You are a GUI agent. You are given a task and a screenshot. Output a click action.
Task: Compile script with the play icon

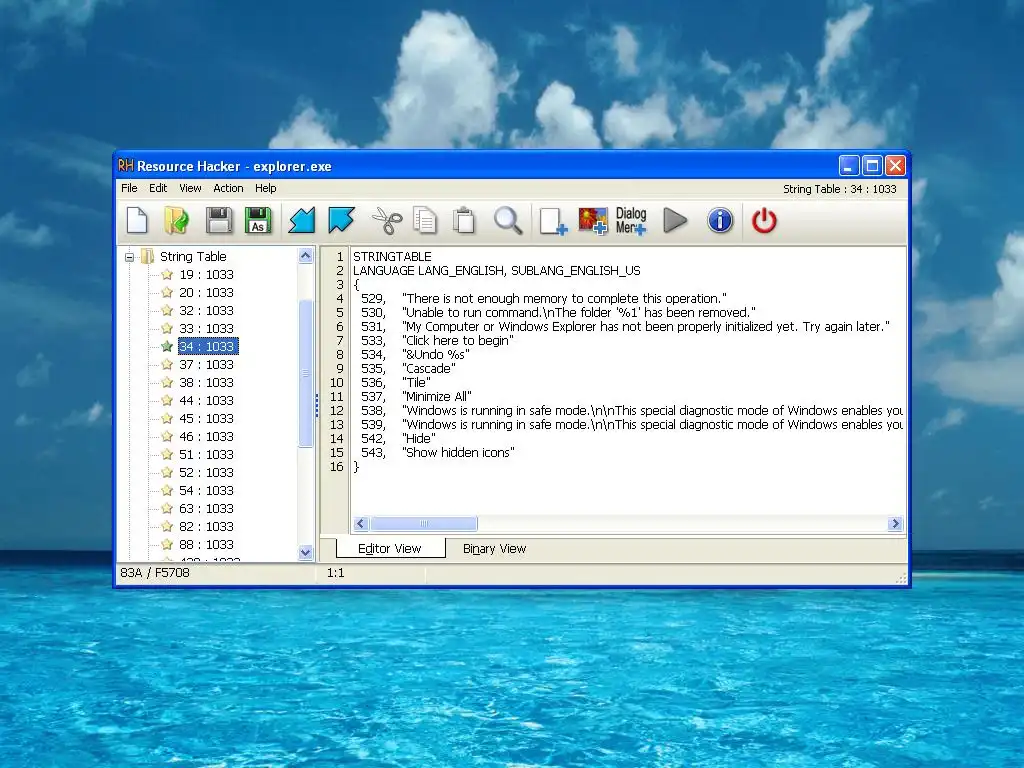coord(675,220)
